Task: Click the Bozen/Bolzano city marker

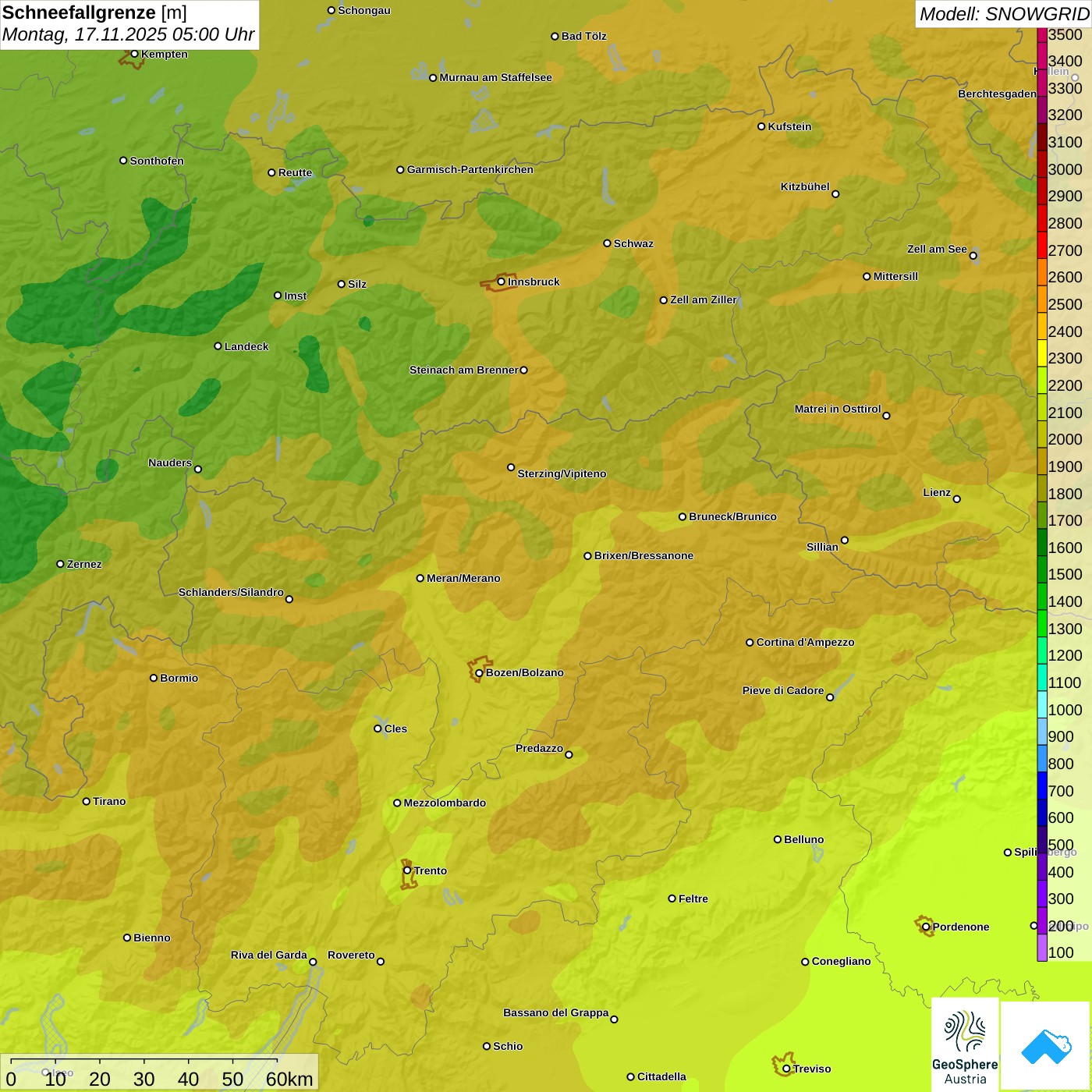Action: [x=479, y=672]
